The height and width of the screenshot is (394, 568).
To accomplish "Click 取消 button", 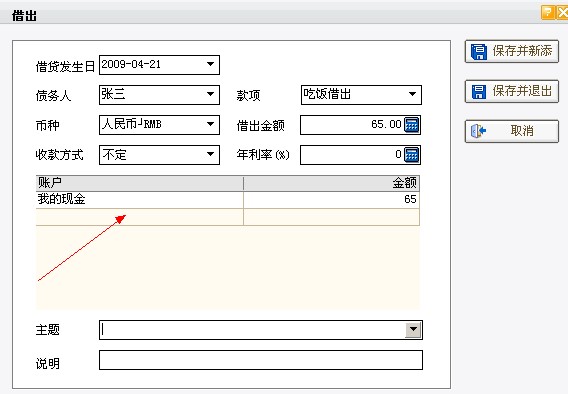I will pyautogui.click(x=511, y=131).
